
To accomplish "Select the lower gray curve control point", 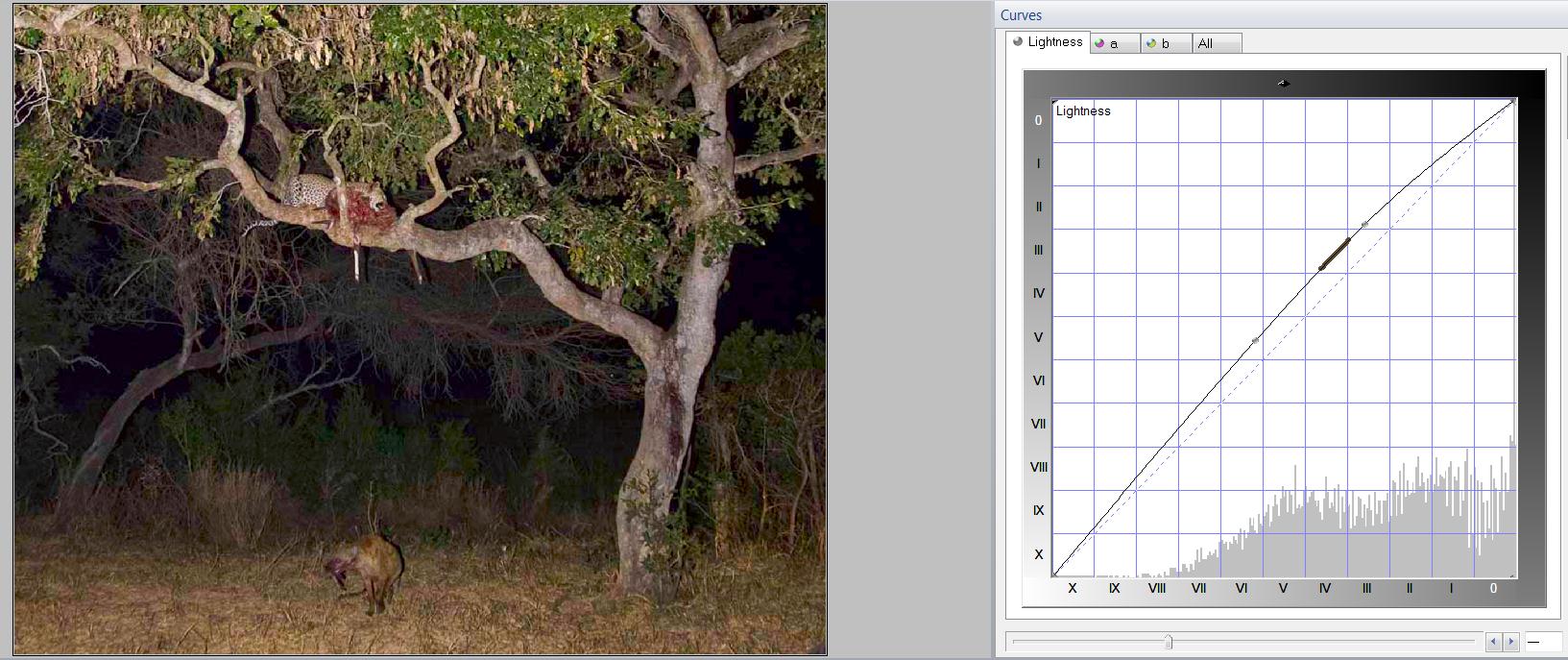I will click(1255, 341).
